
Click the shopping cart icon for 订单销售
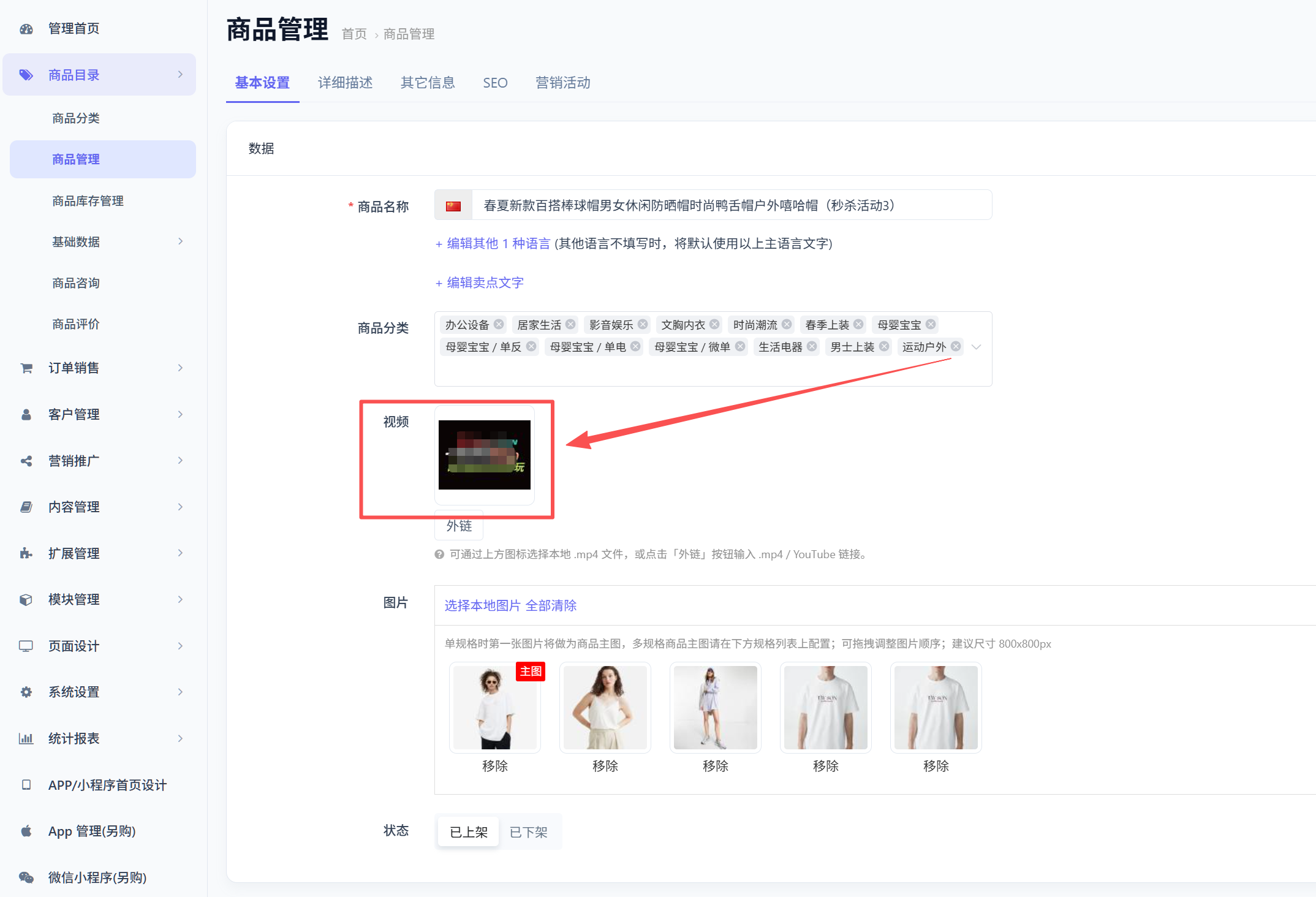click(x=26, y=368)
